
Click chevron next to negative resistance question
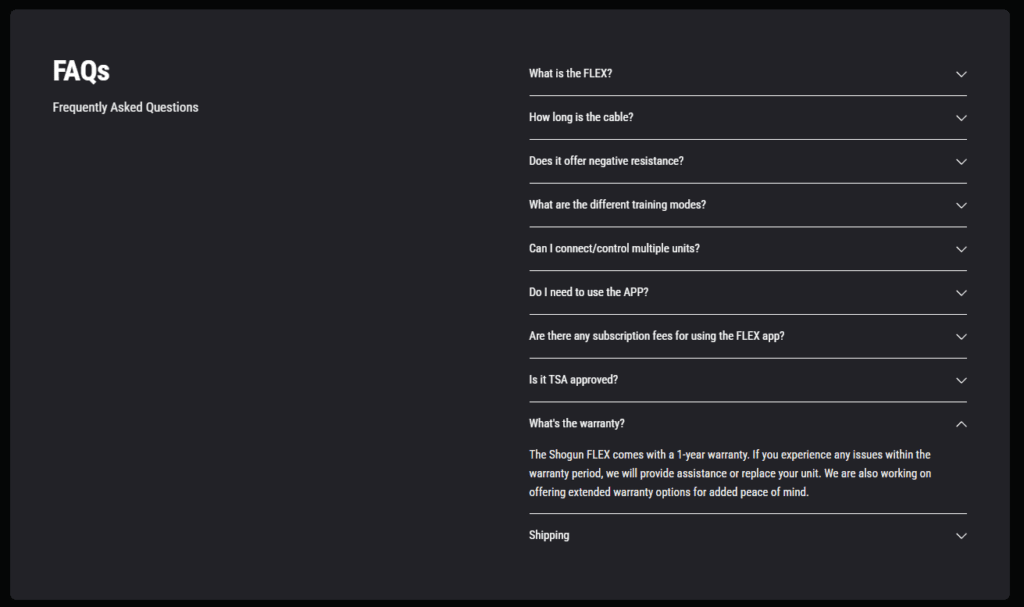(961, 162)
